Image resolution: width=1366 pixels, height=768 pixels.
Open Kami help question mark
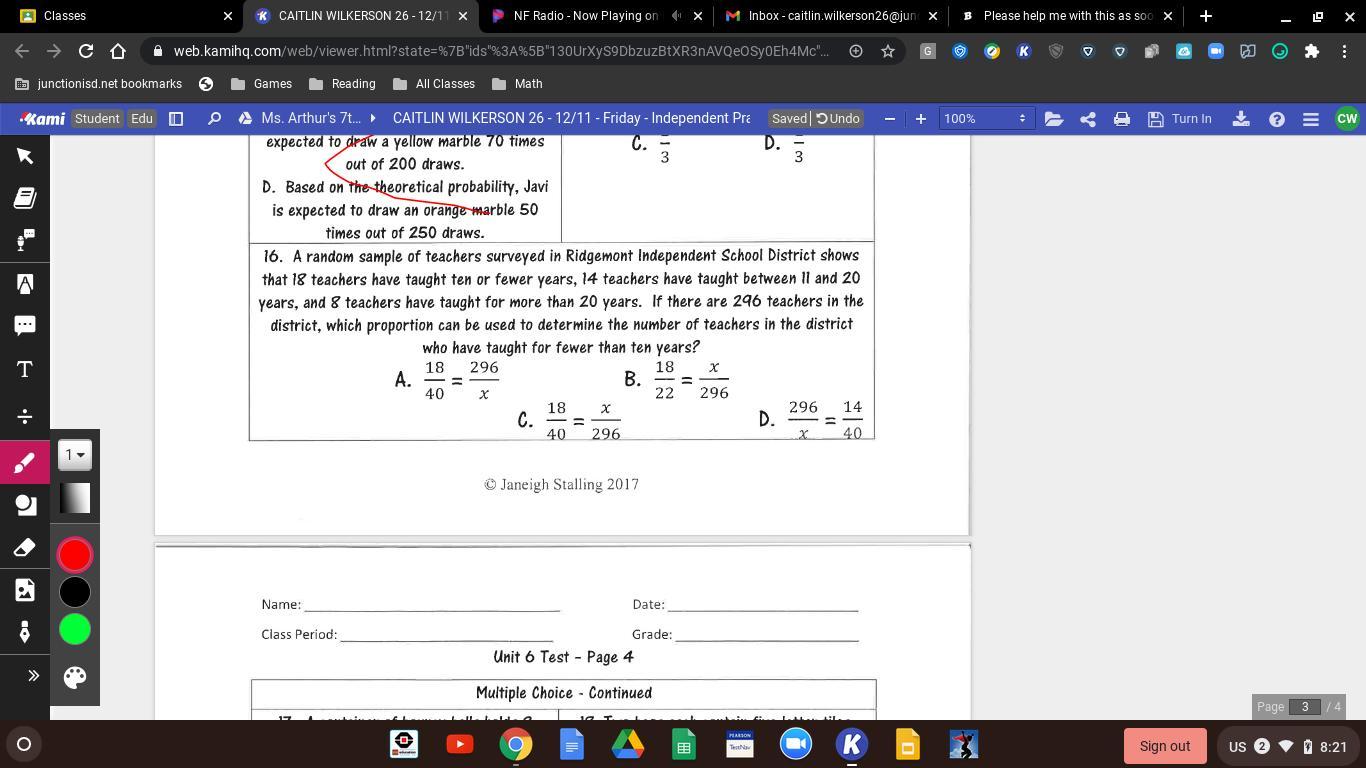(x=1277, y=119)
